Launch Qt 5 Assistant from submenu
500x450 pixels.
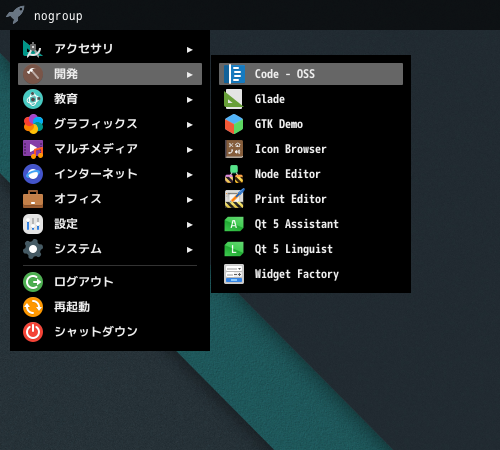click(x=311, y=224)
